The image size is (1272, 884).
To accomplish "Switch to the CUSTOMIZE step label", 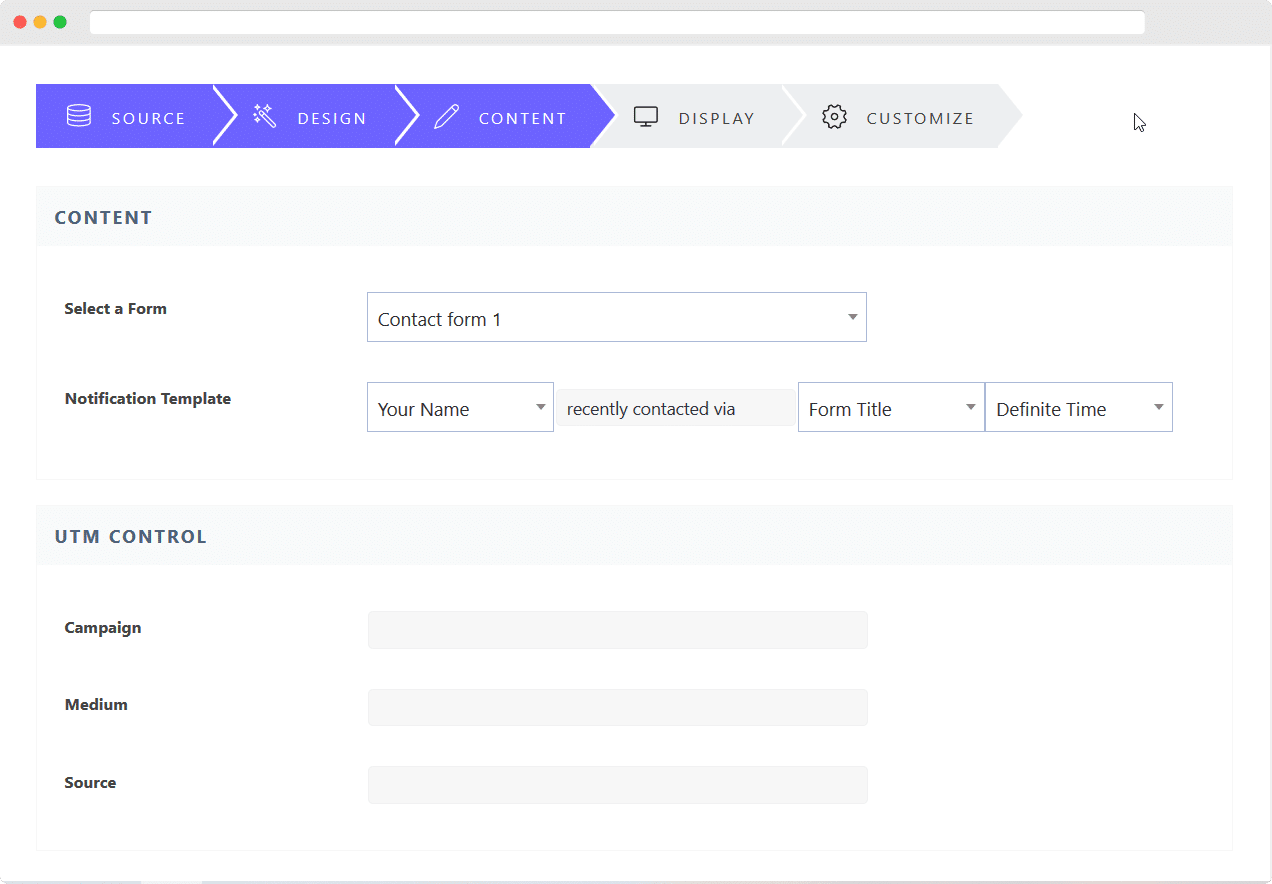I will [920, 118].
